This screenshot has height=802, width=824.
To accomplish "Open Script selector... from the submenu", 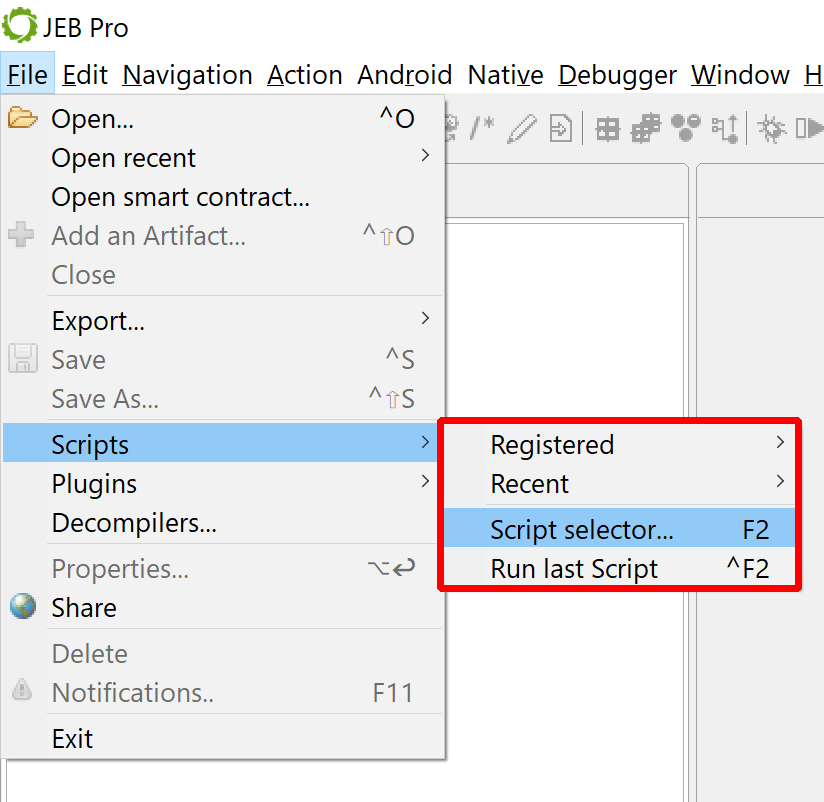I will click(619, 529).
